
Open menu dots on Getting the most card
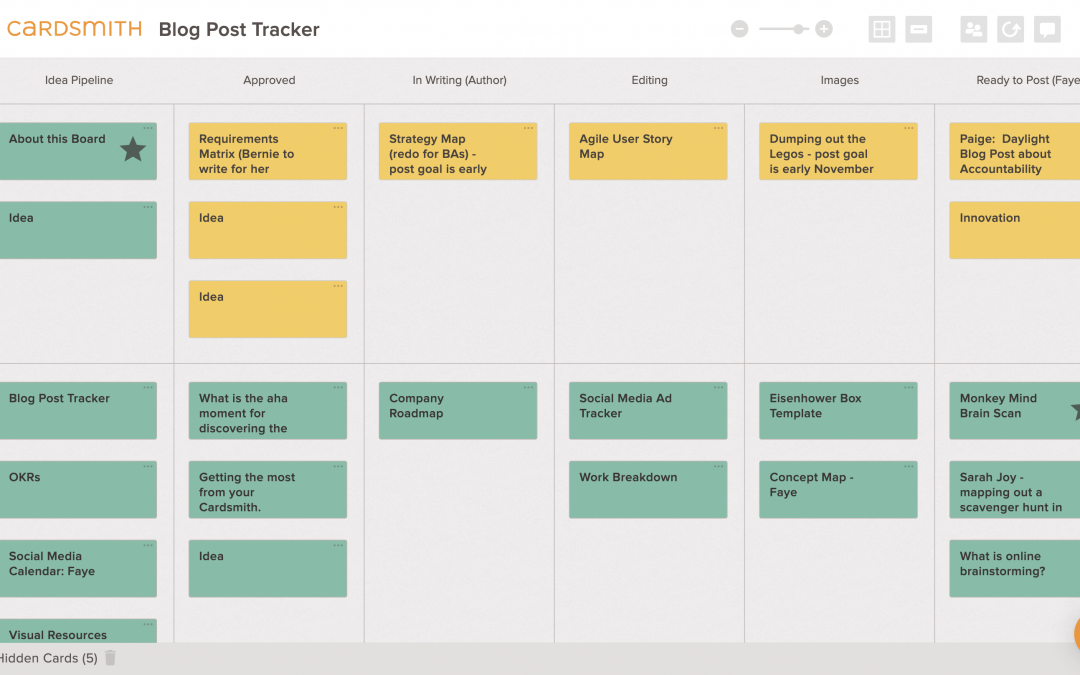click(338, 466)
